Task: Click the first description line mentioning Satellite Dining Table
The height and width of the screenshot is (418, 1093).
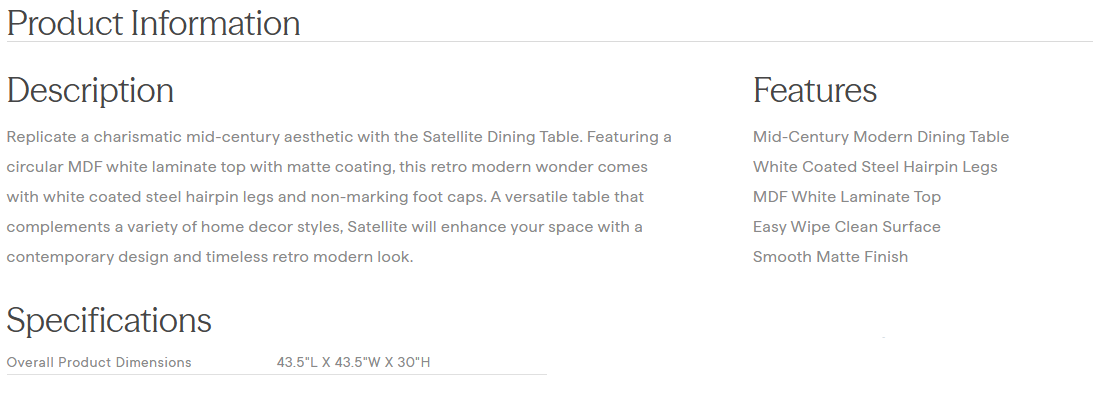Action: click(338, 137)
